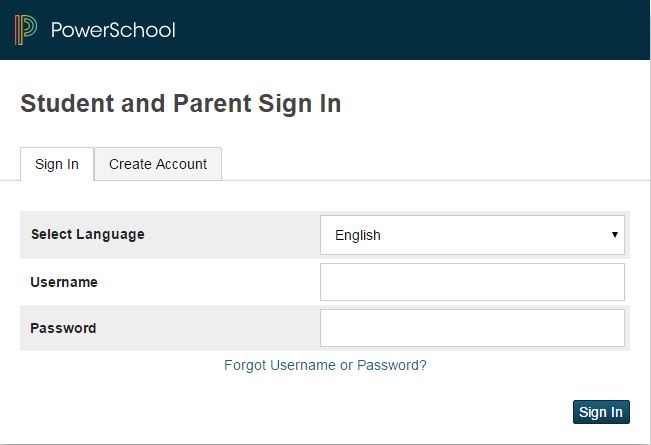Click blank tab strip right of Create Account
This screenshot has height=445, width=651.
pos(430,164)
